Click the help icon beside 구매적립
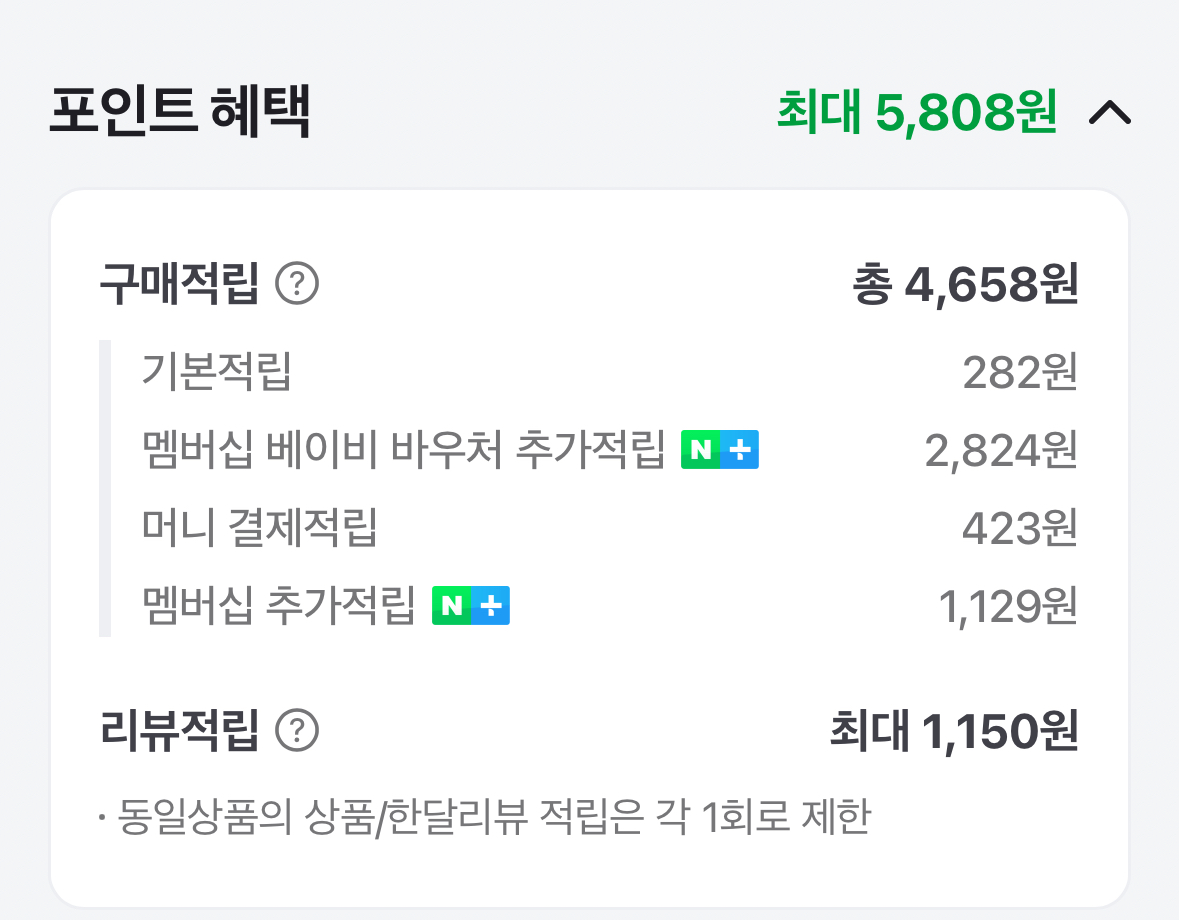This screenshot has height=920, width=1179. point(297,286)
